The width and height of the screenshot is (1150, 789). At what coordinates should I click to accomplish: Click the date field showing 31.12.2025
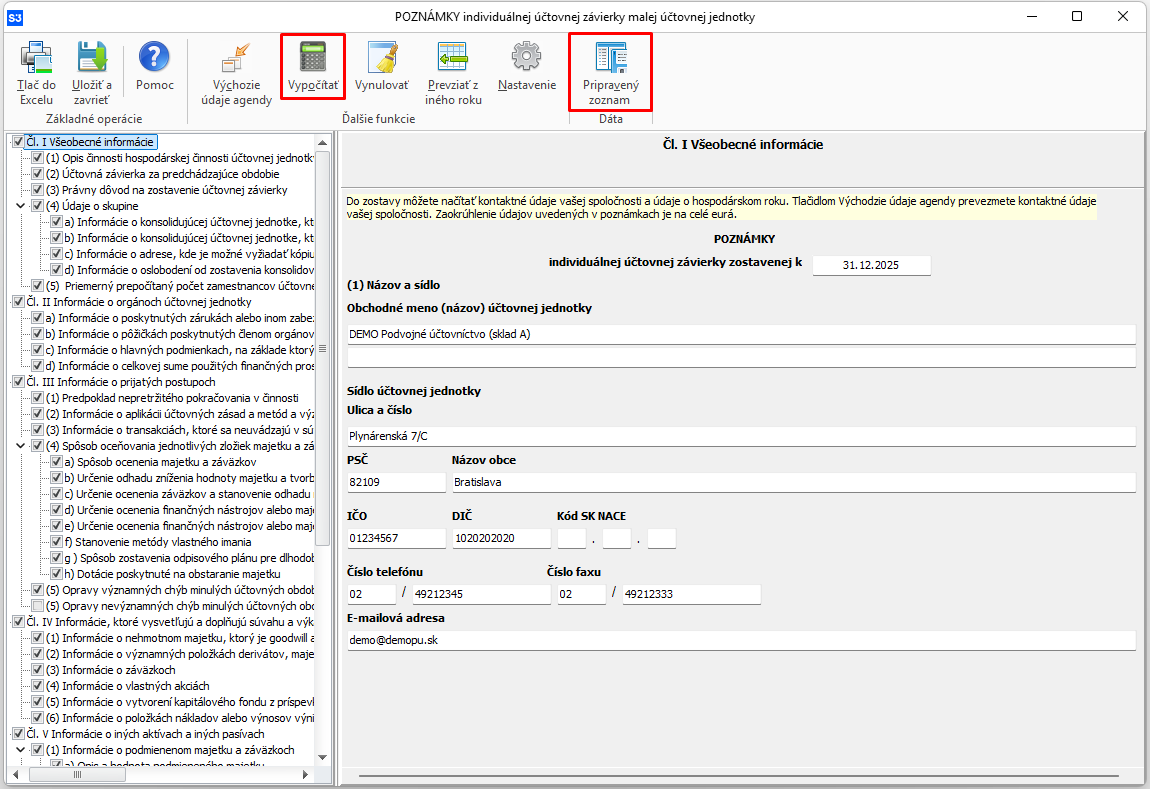click(x=871, y=265)
